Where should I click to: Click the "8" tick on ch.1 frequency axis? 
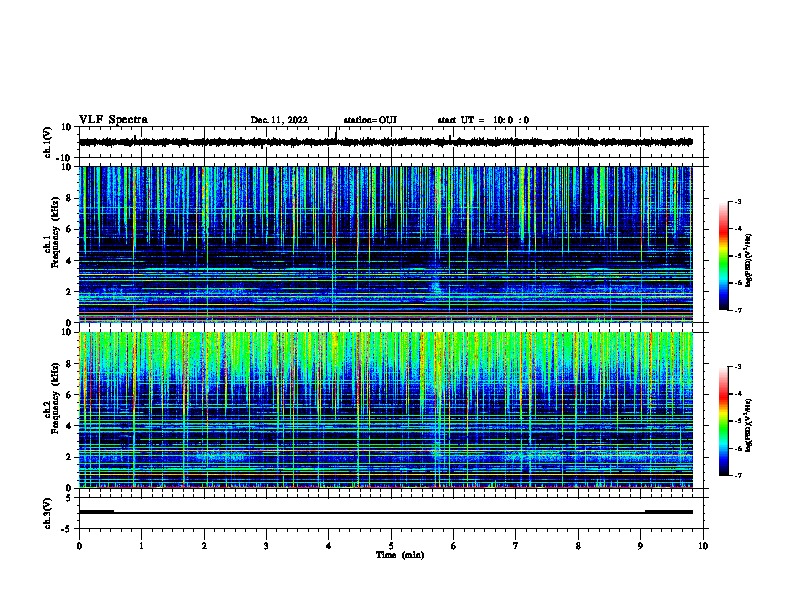coord(70,198)
